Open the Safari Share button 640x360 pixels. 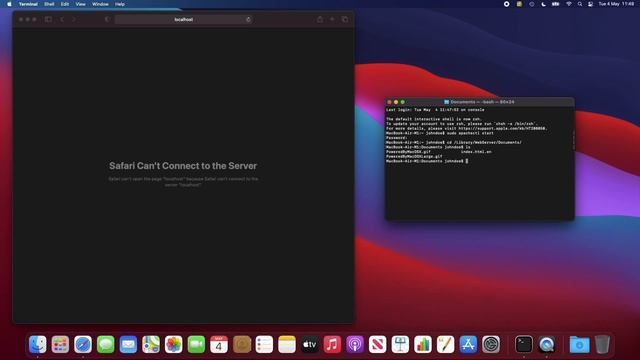click(320, 19)
